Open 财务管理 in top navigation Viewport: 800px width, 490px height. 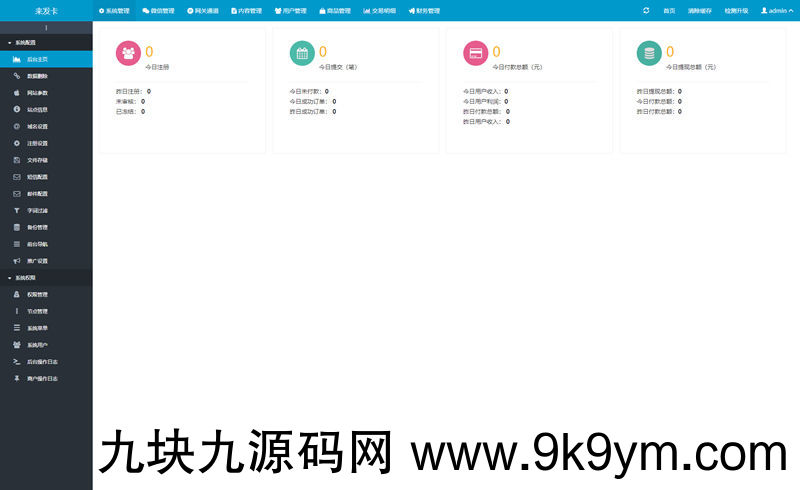click(423, 10)
